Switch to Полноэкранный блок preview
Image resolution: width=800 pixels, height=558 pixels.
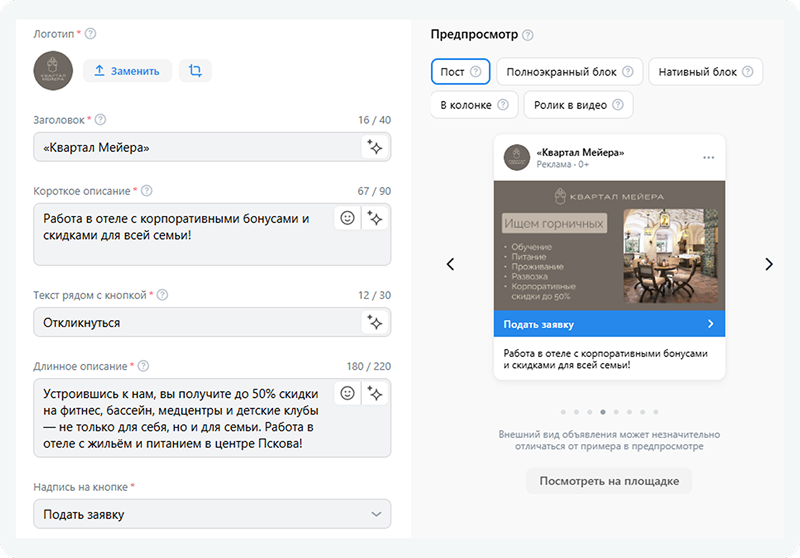[570, 72]
